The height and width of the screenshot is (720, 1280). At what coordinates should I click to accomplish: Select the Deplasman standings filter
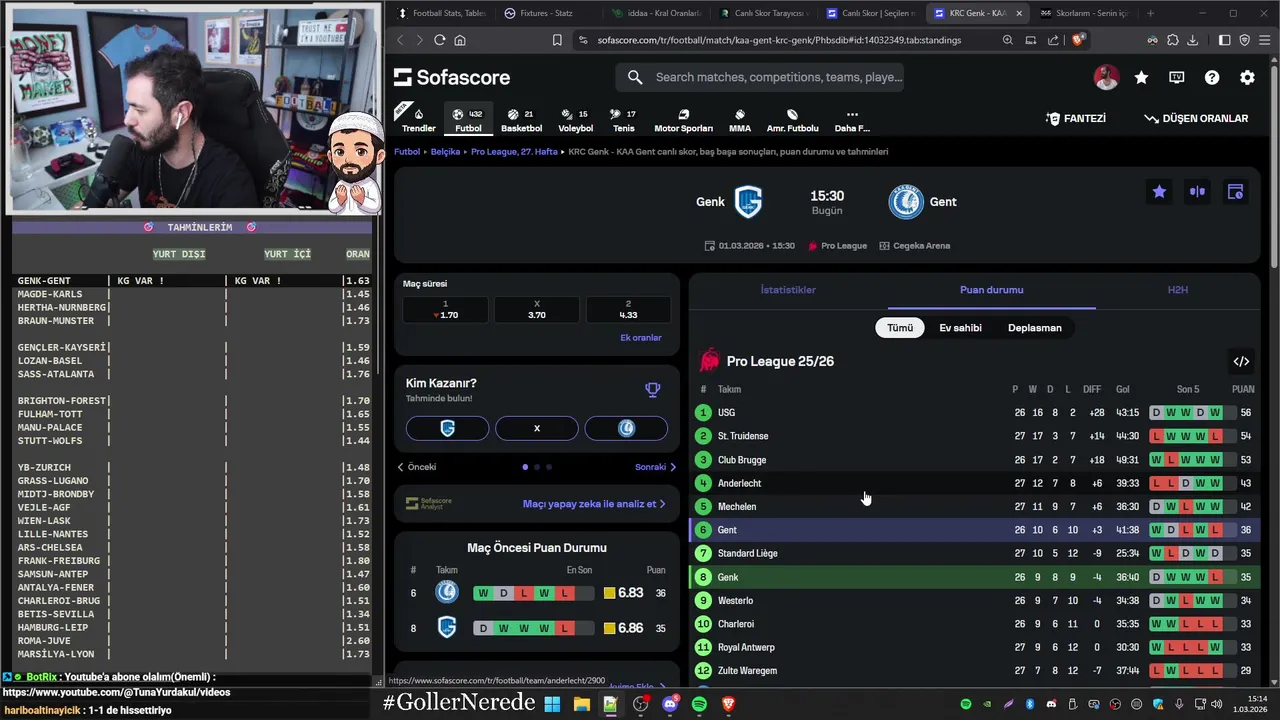[x=1035, y=328]
